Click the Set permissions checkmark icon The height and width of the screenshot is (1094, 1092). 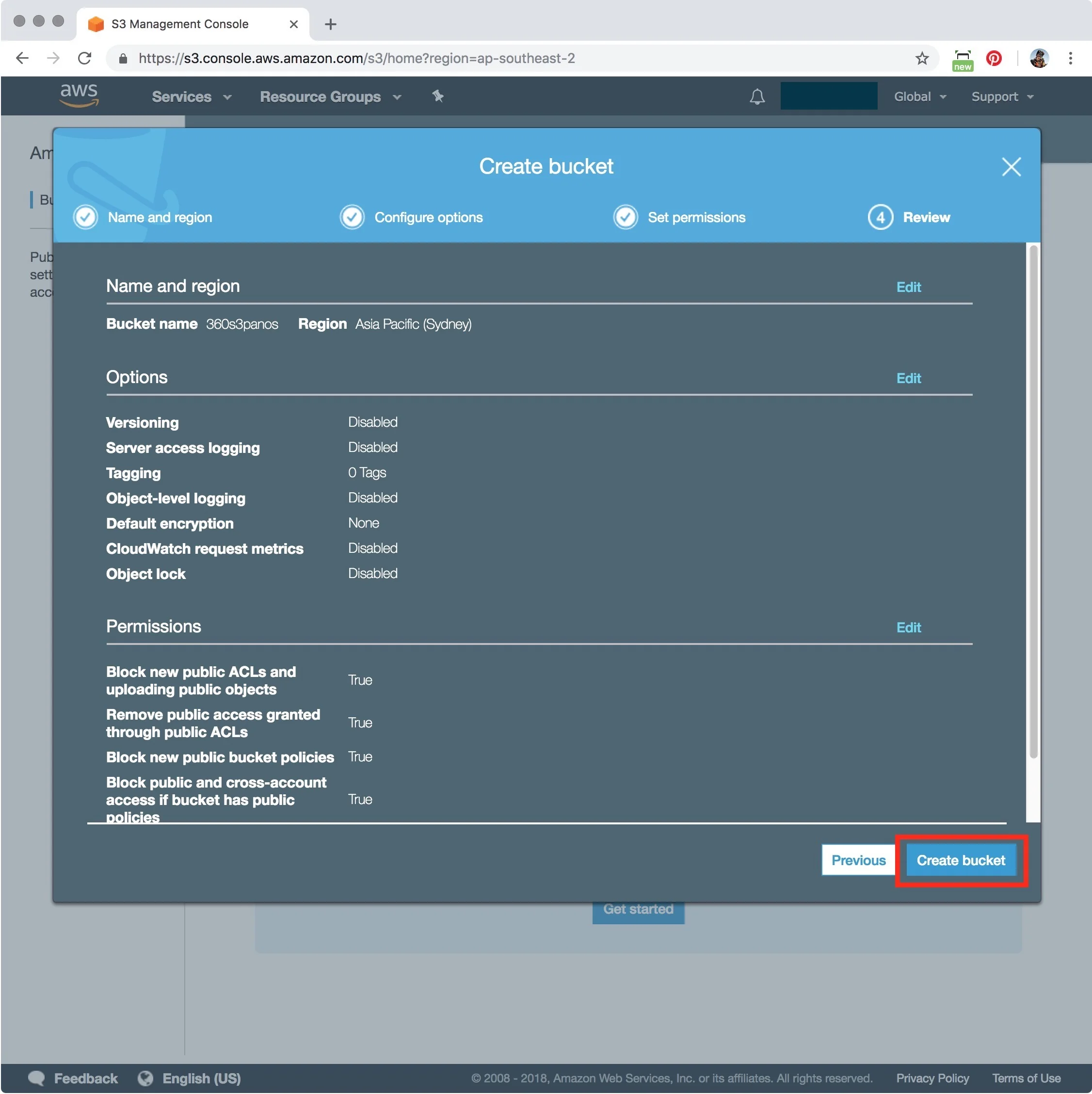pos(626,217)
